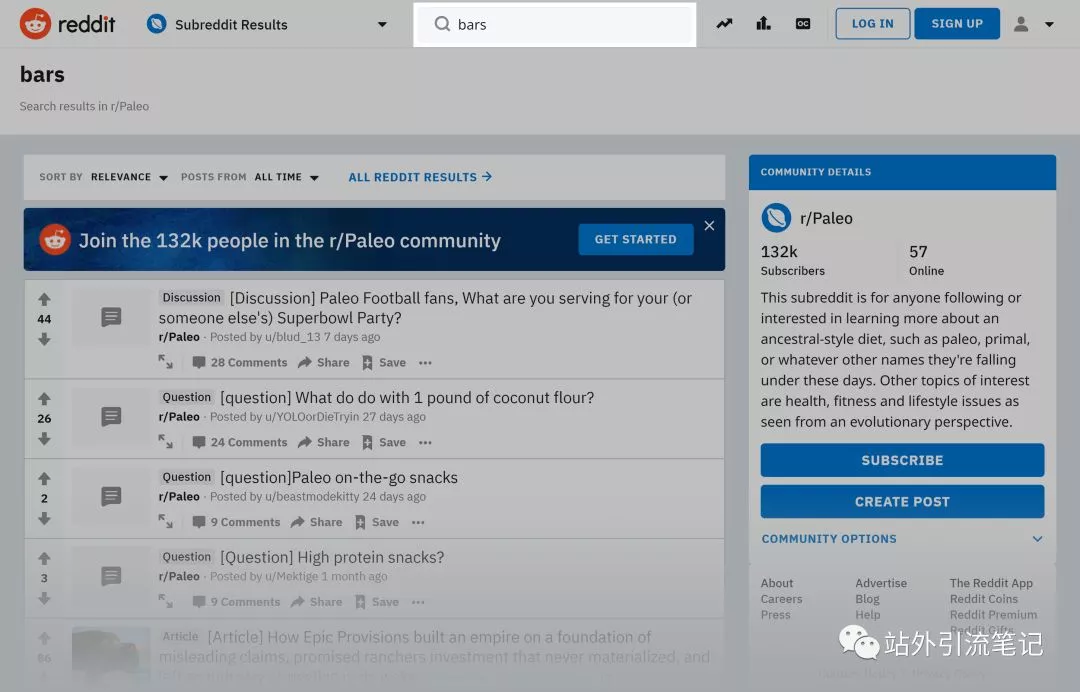Open more options for on-the-go snacks post
The height and width of the screenshot is (692, 1080).
(x=418, y=523)
